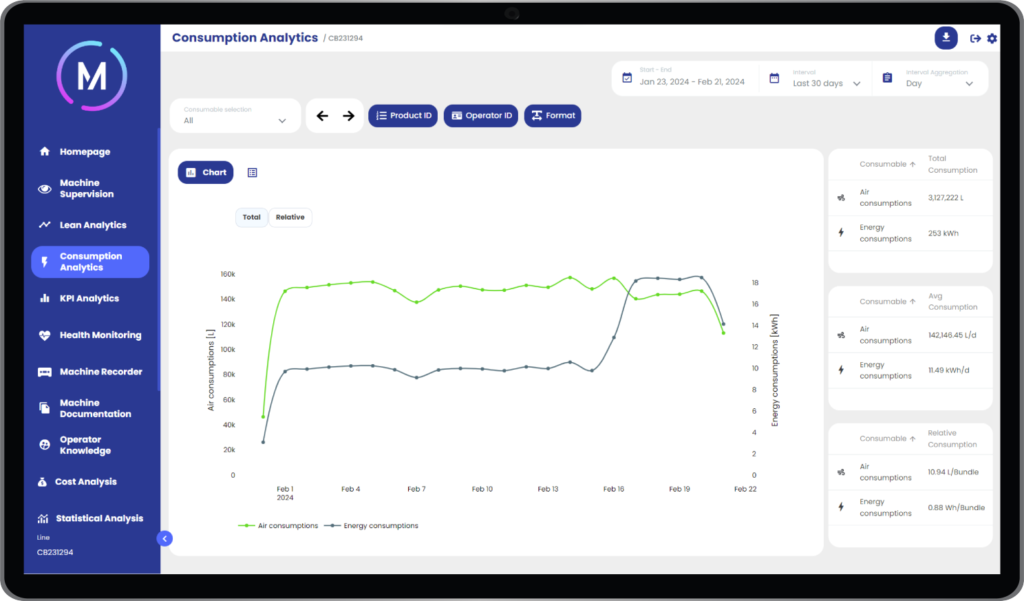This screenshot has height=601, width=1024.
Task: Toggle Air consumptions series in legend
Action: click(x=278, y=525)
